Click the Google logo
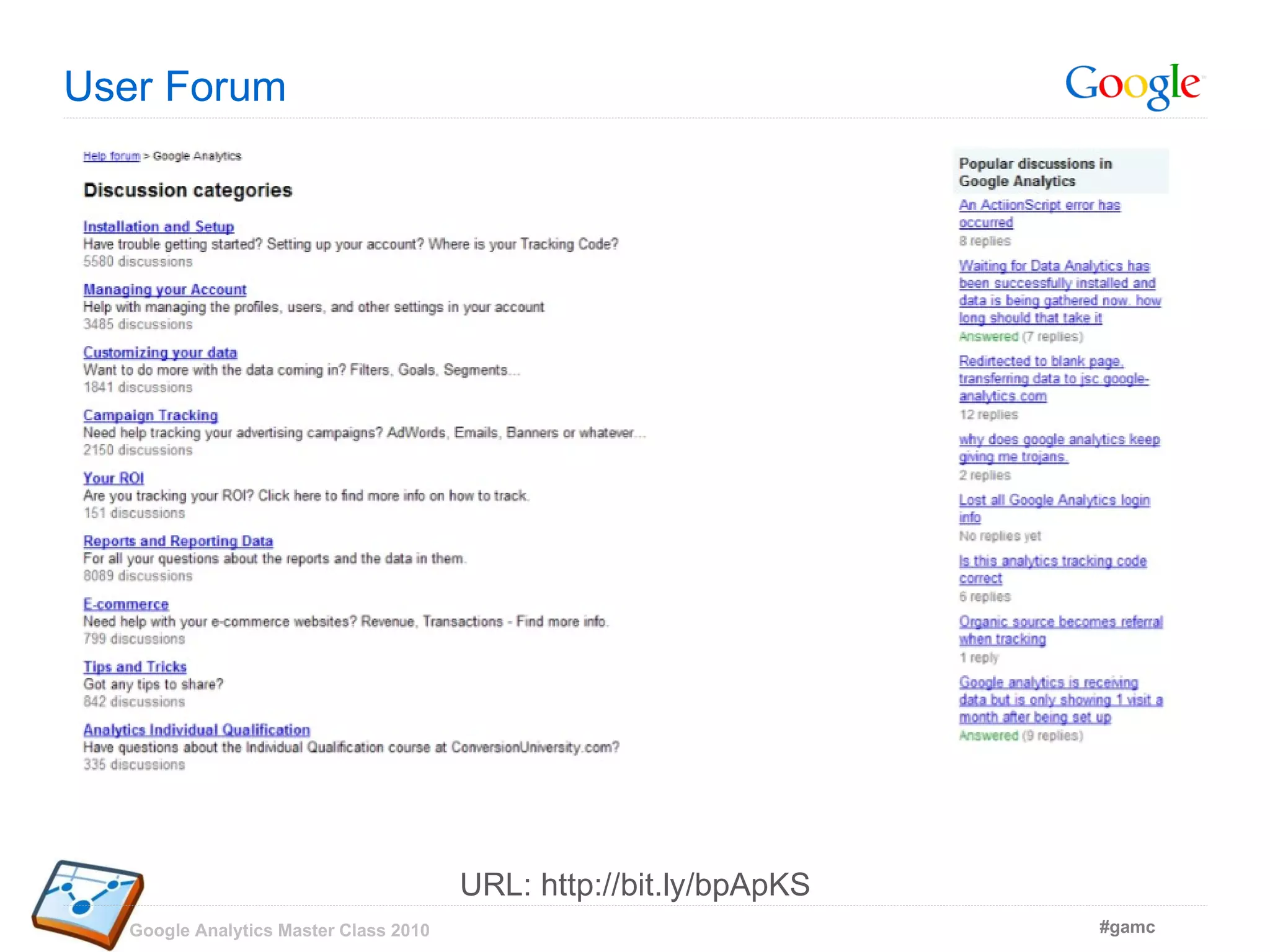1270x952 pixels. (1134, 86)
